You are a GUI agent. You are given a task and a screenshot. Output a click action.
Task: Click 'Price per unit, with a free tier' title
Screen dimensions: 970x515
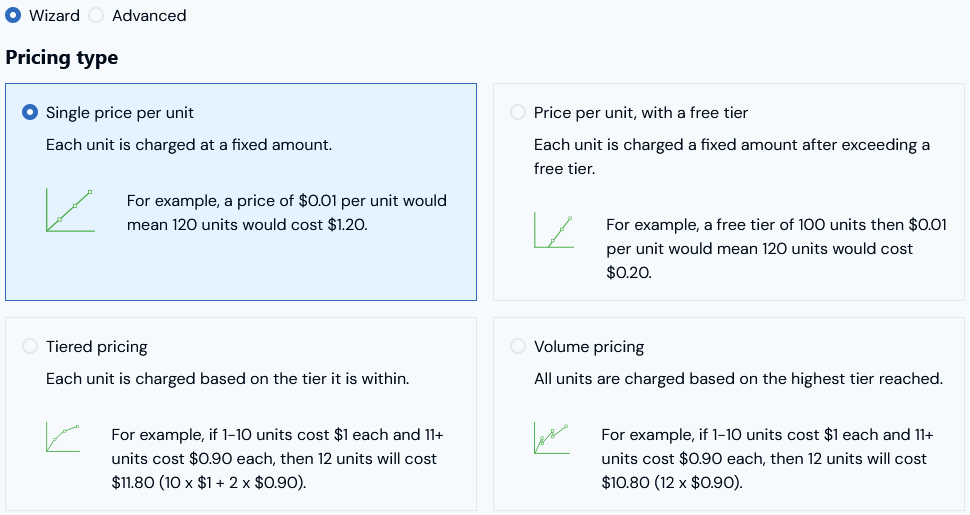(641, 113)
